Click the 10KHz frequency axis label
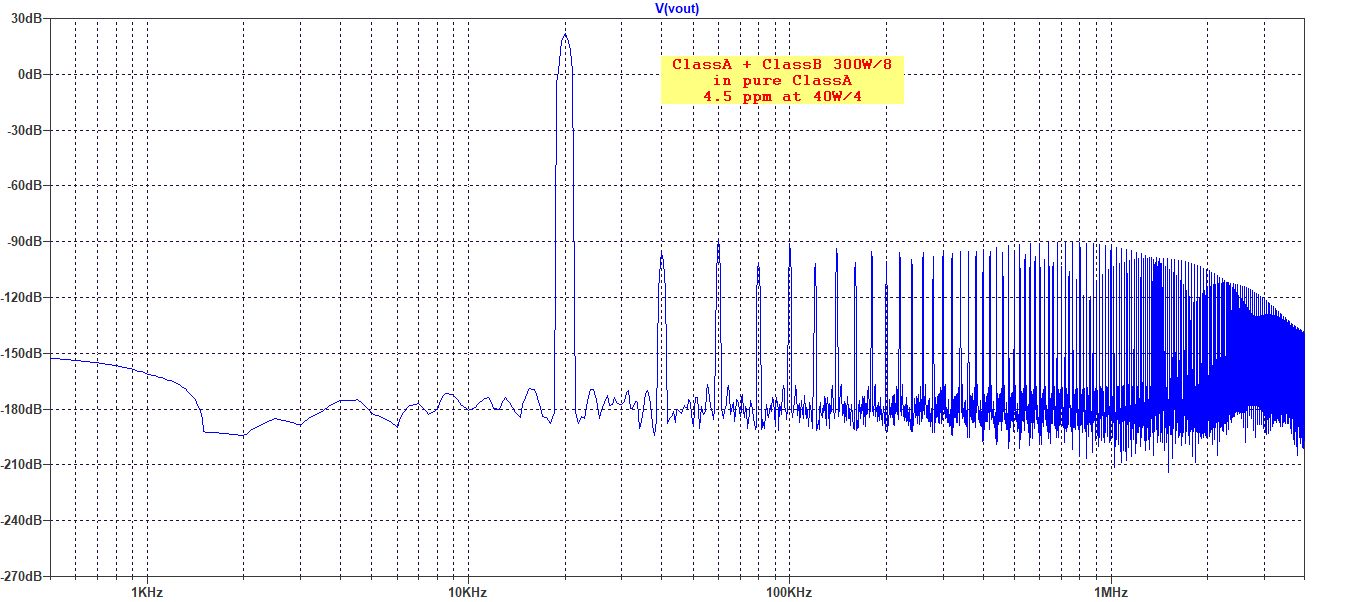Screen dimensions: 1362x602 point(466,592)
